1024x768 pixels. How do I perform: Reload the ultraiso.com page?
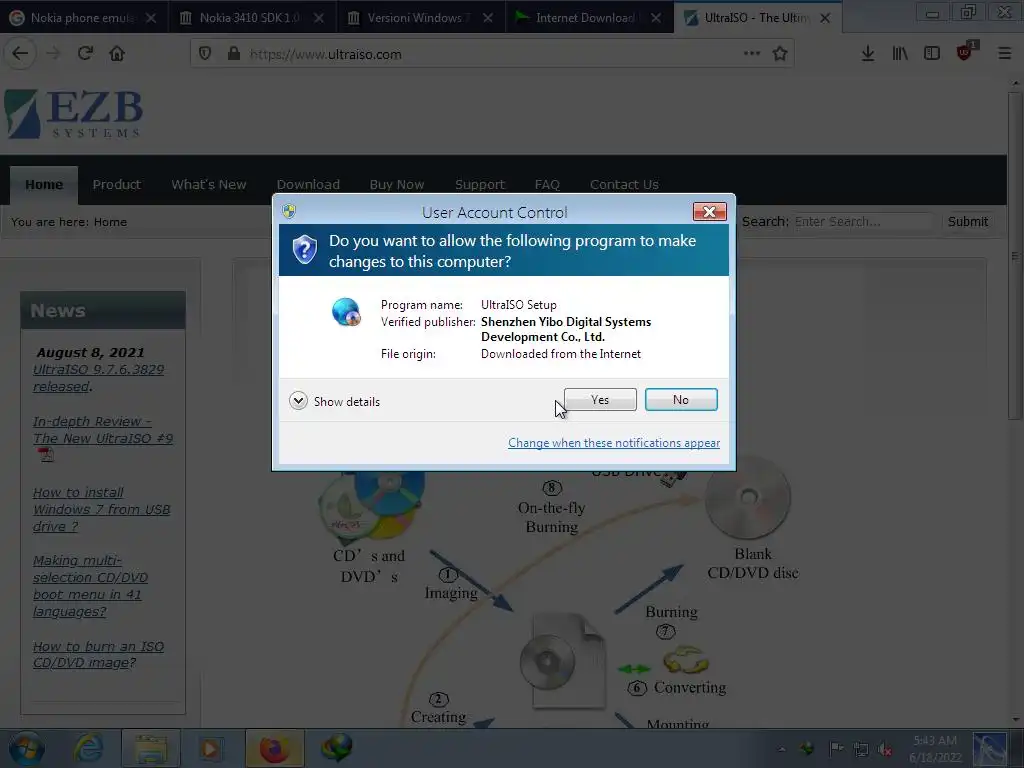pyautogui.click(x=85, y=54)
